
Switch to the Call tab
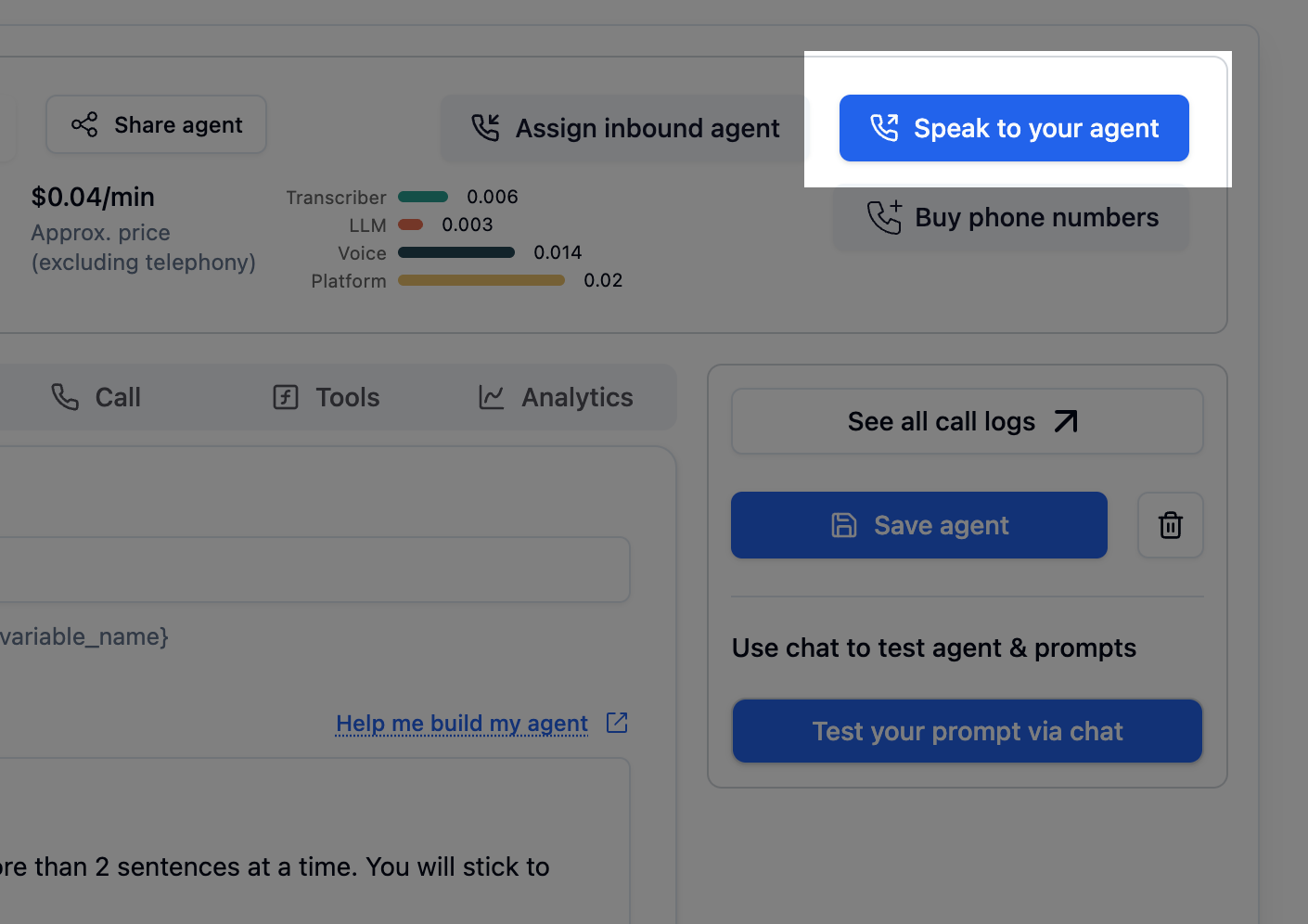coord(96,397)
